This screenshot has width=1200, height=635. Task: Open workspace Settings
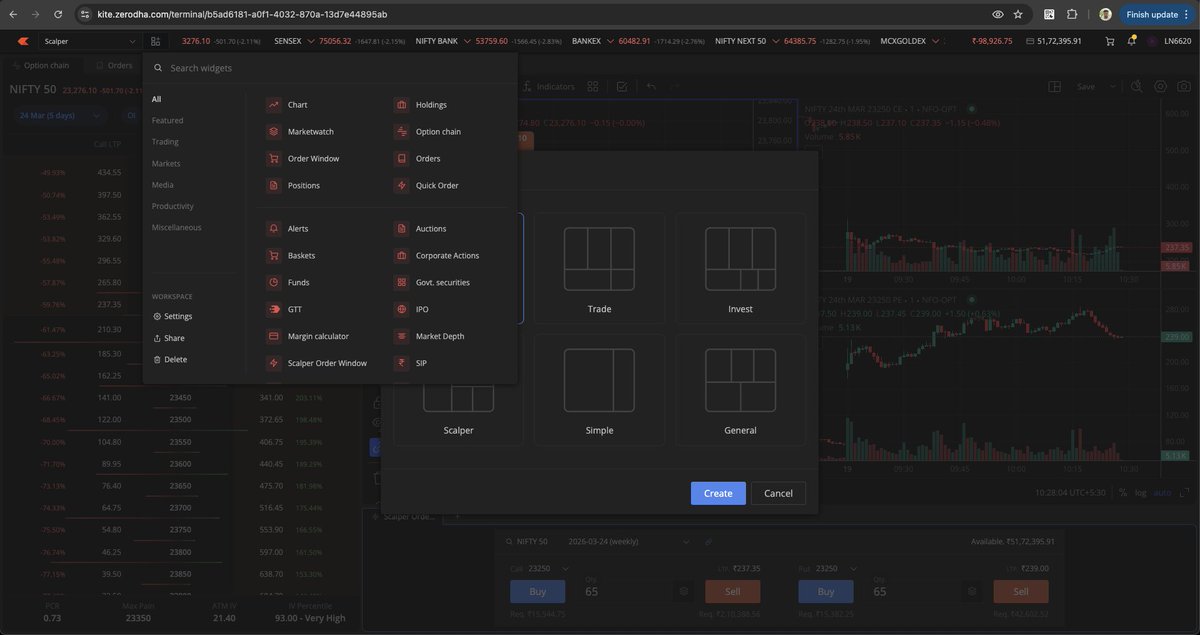click(172, 316)
